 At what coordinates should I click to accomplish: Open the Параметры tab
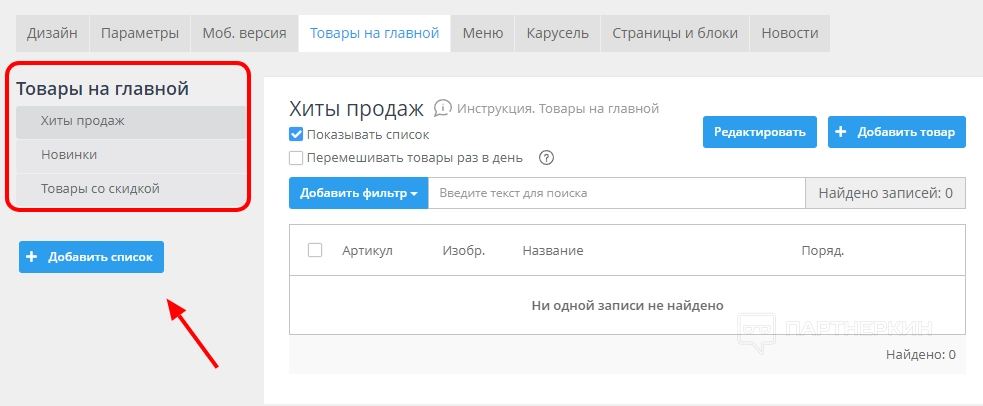click(x=139, y=33)
